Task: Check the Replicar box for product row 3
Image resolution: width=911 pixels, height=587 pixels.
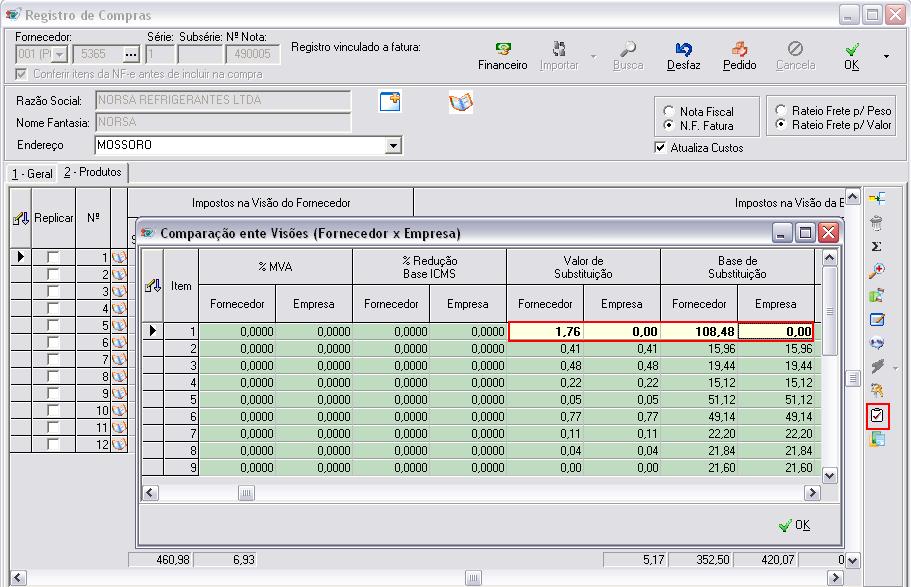Action: click(x=53, y=291)
